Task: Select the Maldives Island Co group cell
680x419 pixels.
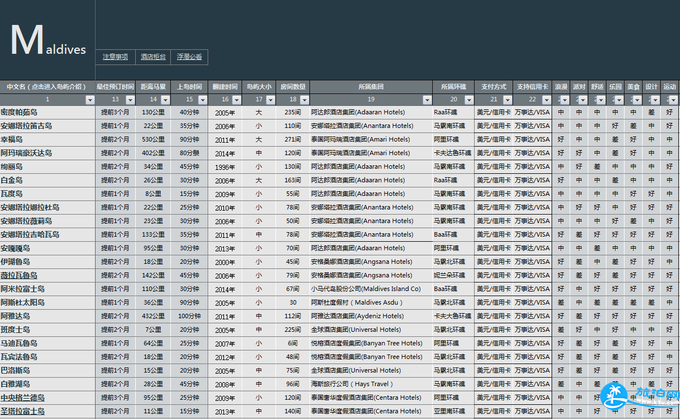Action: (371, 289)
